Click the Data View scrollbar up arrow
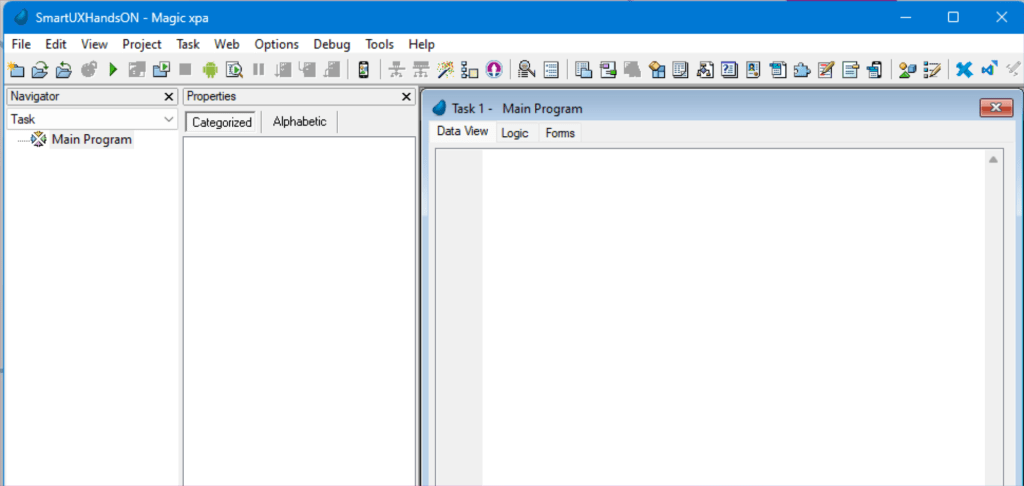The image size is (1024, 486). [x=994, y=160]
